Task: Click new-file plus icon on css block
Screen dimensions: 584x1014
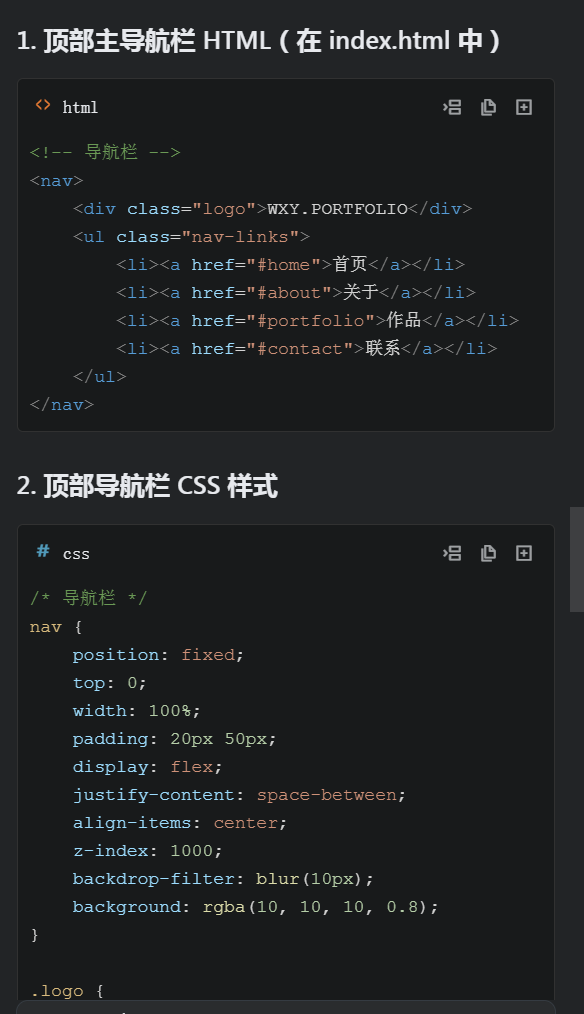Action: point(524,554)
